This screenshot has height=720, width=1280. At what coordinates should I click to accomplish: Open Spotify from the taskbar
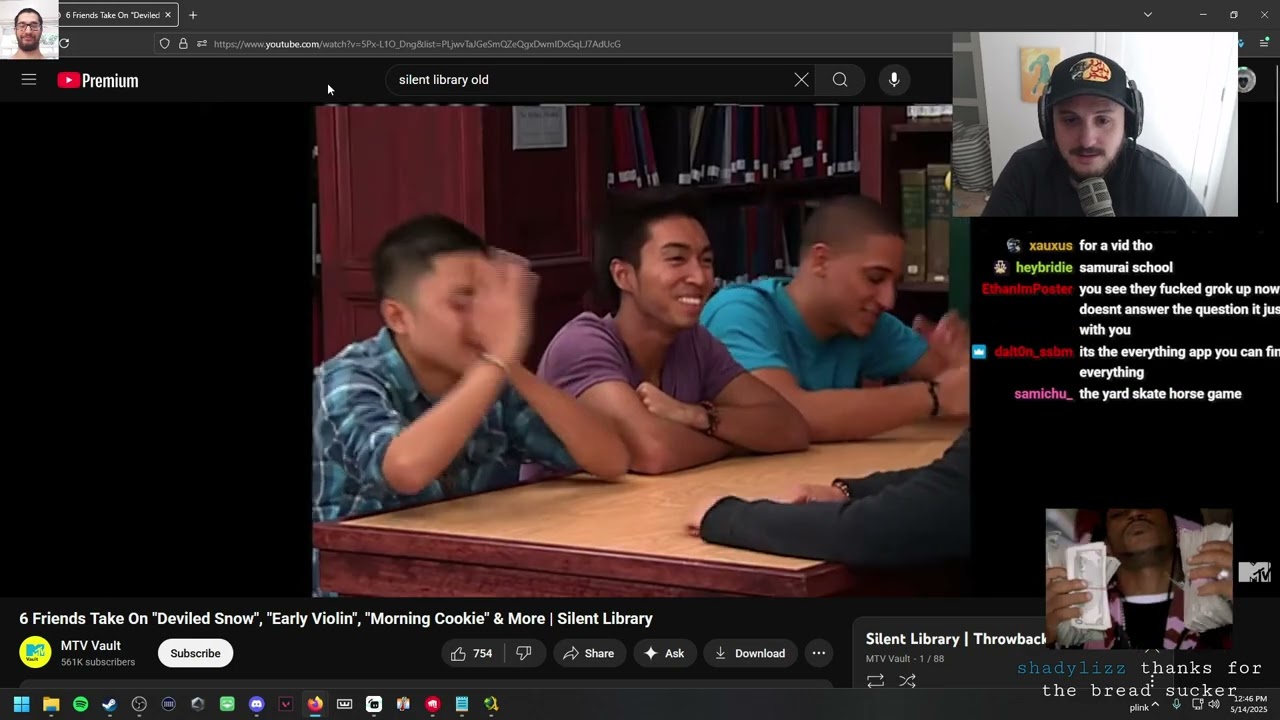[x=81, y=704]
